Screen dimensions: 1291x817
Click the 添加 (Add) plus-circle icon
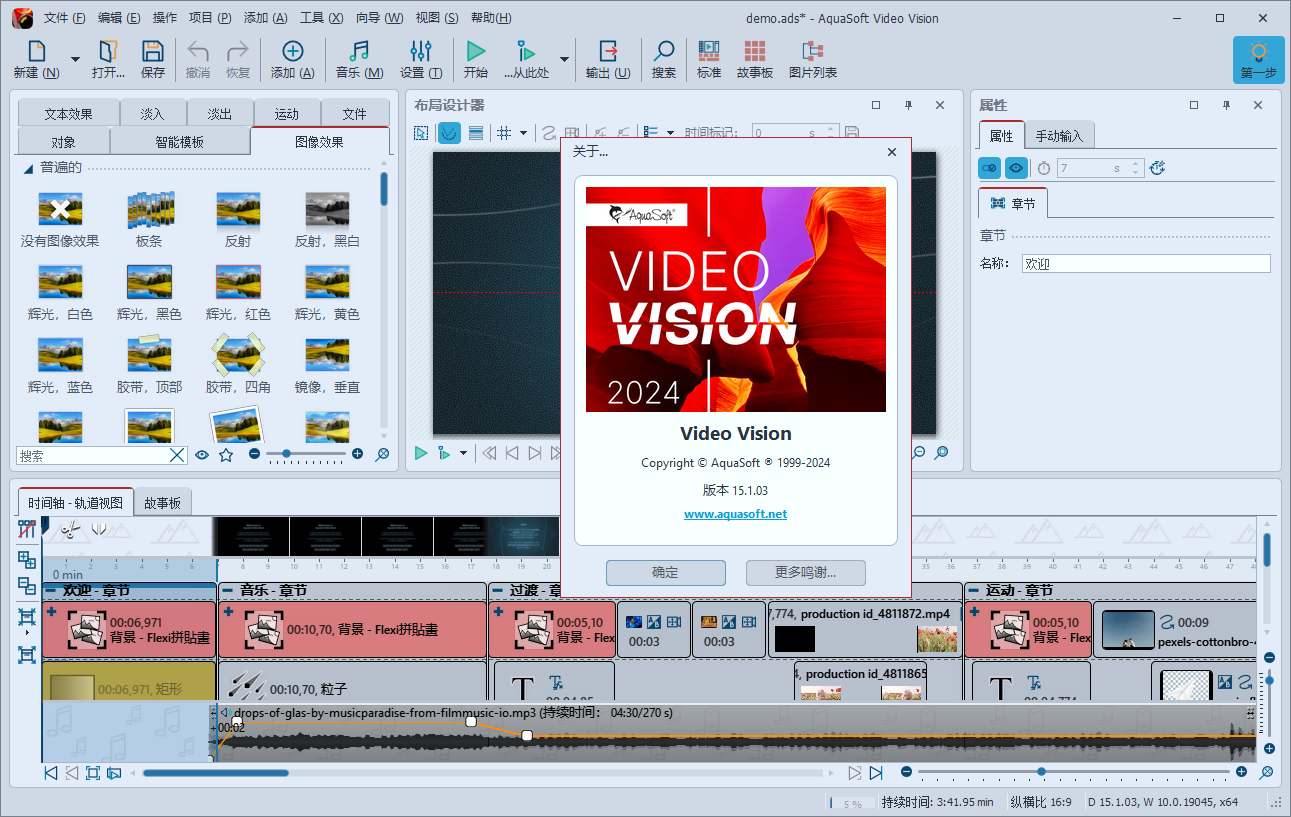point(292,52)
